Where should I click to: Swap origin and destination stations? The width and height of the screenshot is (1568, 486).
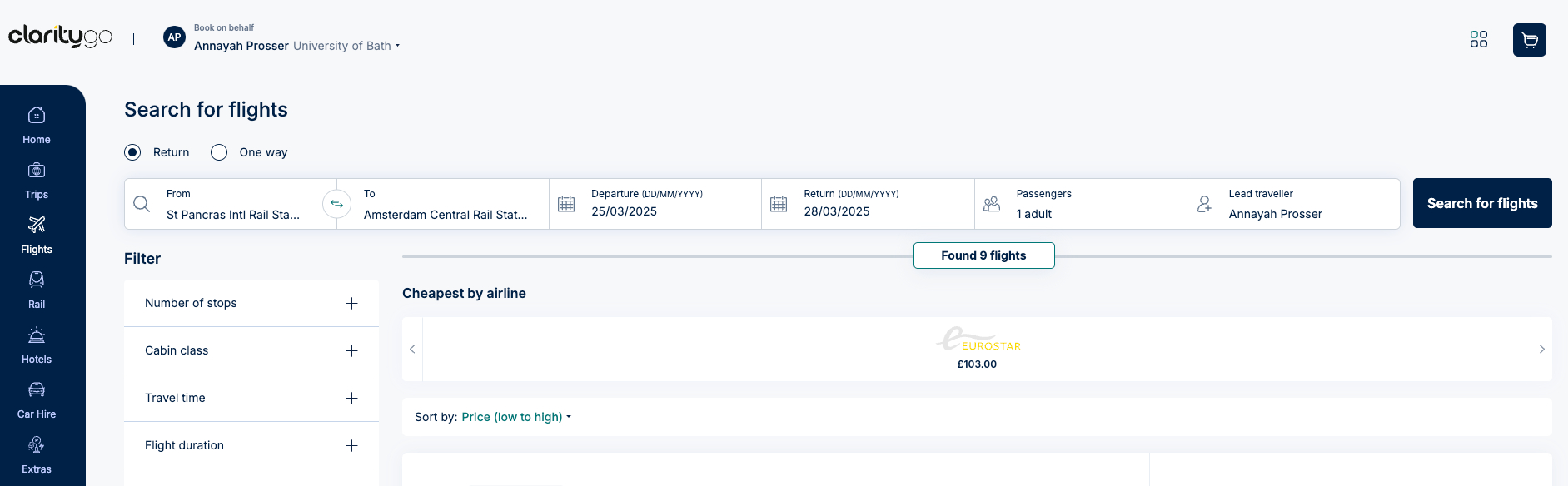(336, 204)
